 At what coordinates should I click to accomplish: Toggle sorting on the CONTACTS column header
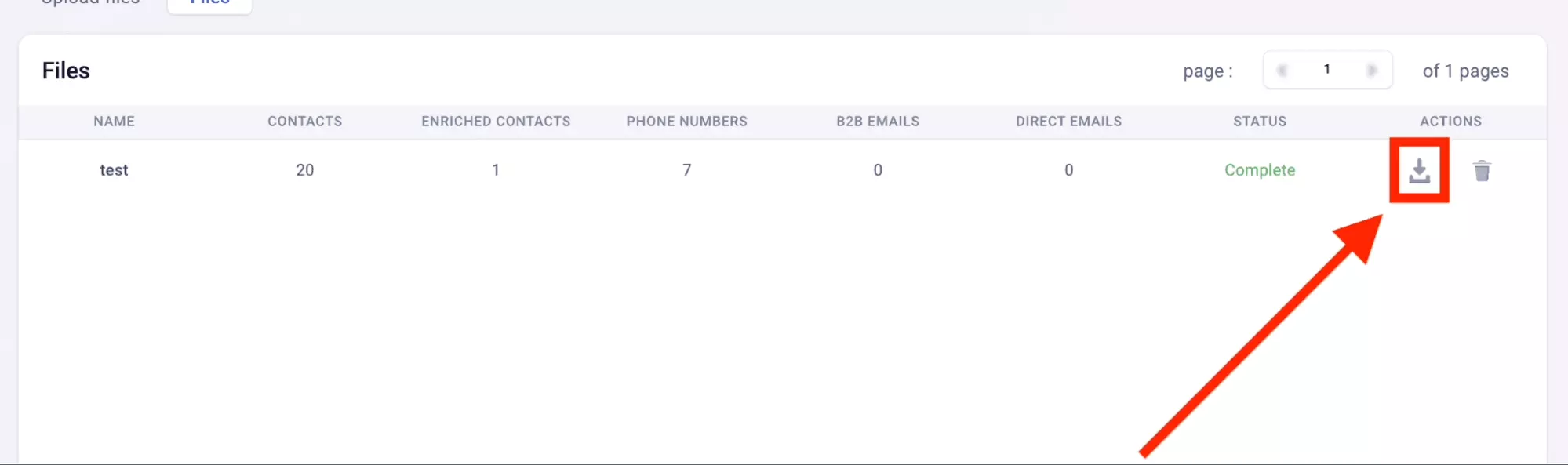pyautogui.click(x=304, y=122)
